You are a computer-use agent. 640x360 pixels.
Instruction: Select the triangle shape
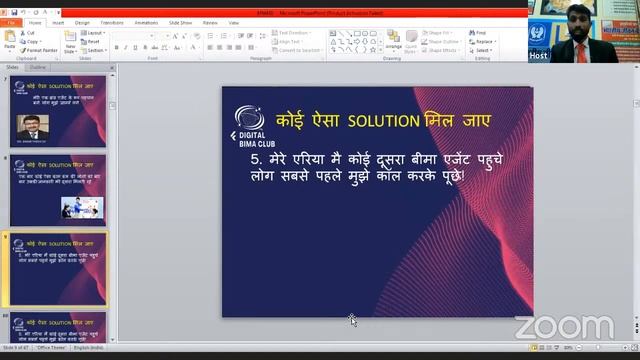(333, 42)
